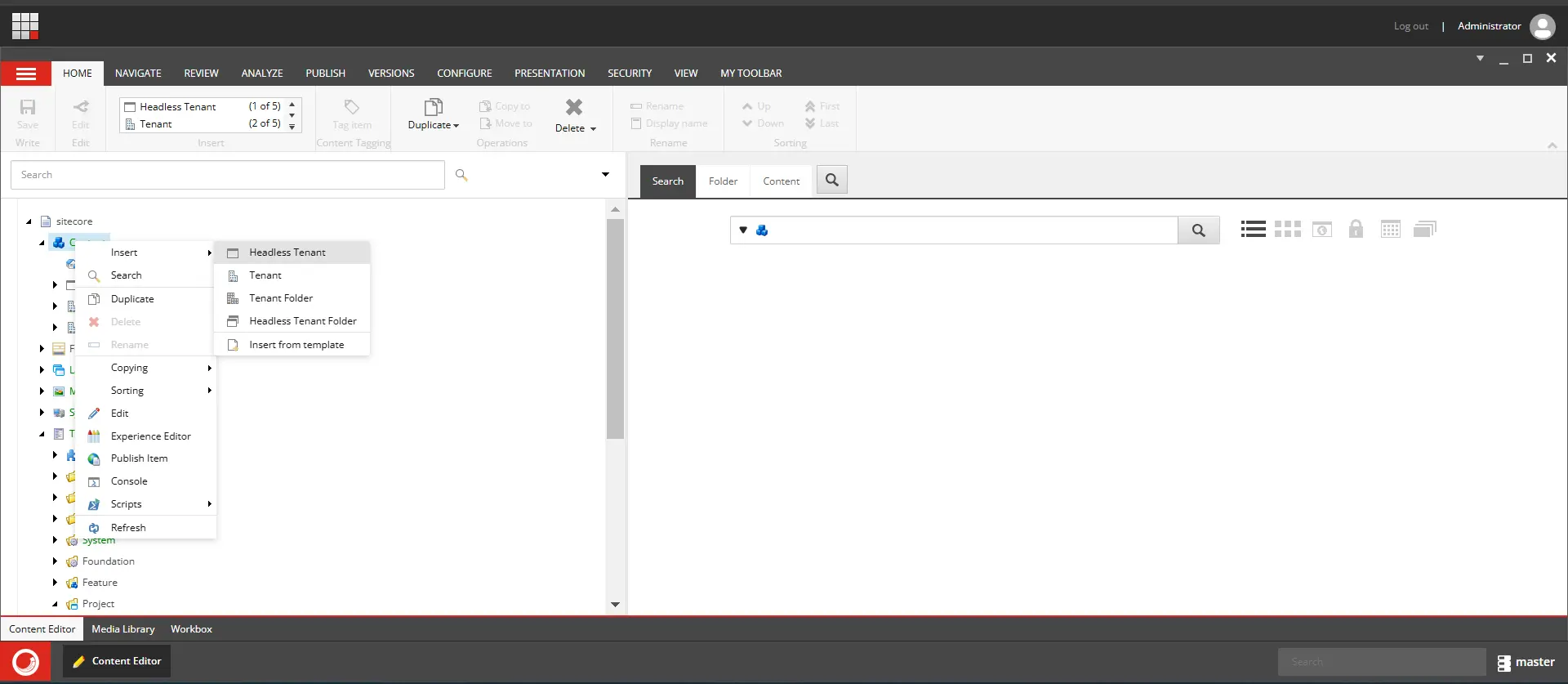This screenshot has height=684, width=1568.
Task: Open the SECURITY ribbon tab
Action: pos(630,74)
